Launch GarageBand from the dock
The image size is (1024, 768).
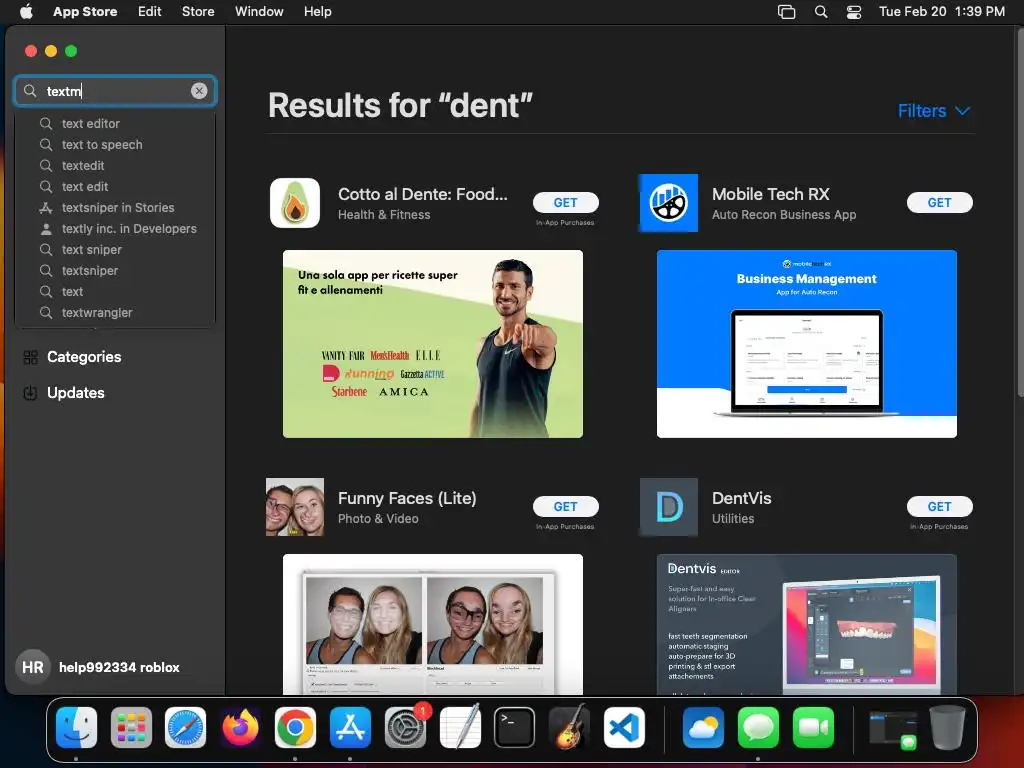click(569, 728)
